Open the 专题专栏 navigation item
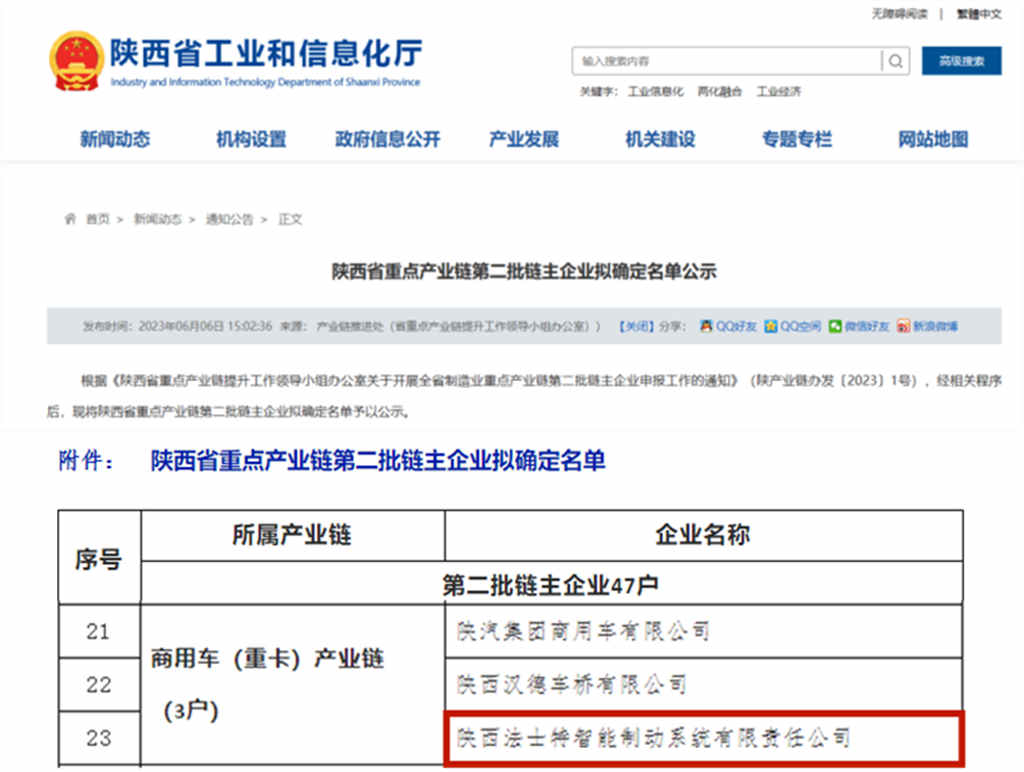The image size is (1024, 772). click(796, 140)
